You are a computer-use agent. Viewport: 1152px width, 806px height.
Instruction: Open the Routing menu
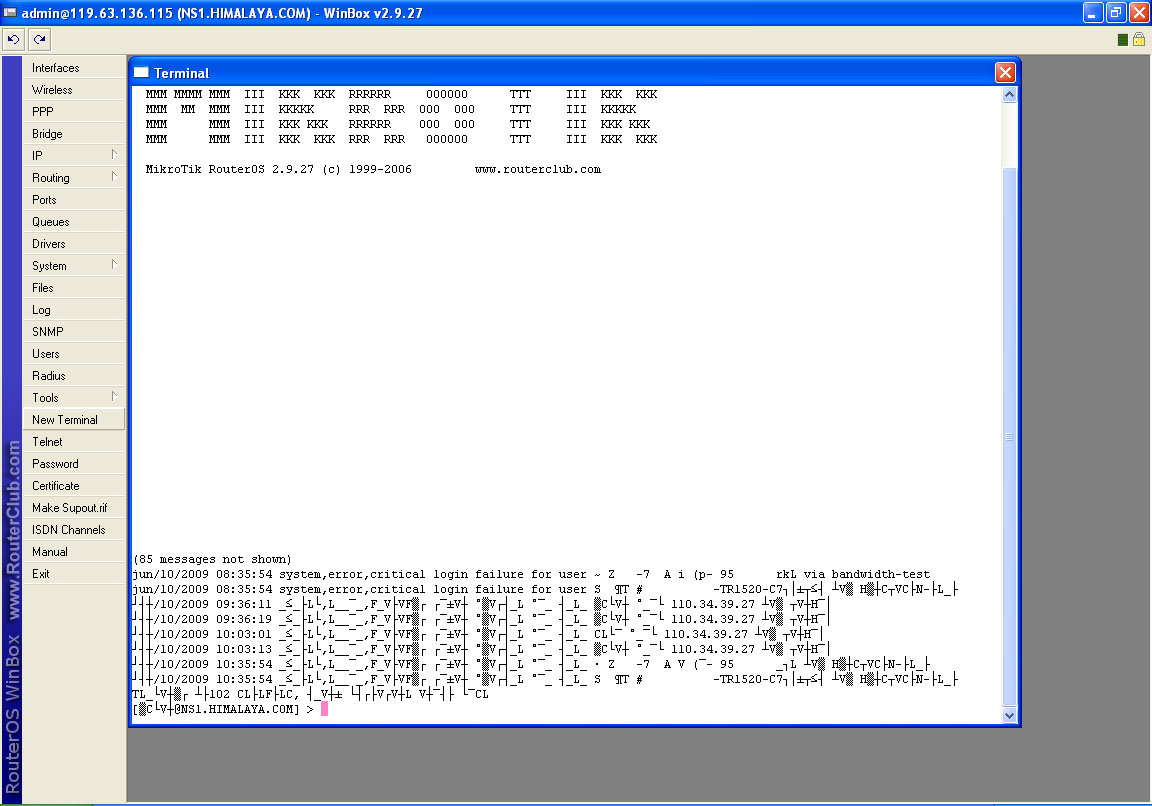coord(74,178)
